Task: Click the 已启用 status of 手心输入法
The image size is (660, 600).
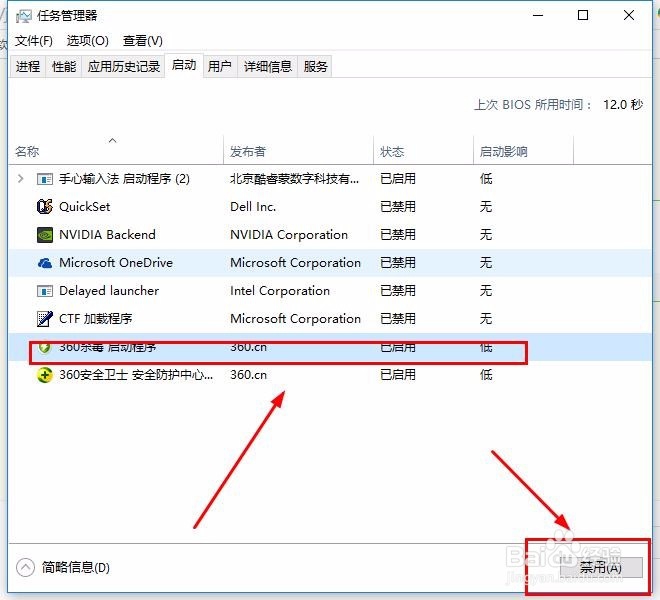Action: (x=398, y=179)
